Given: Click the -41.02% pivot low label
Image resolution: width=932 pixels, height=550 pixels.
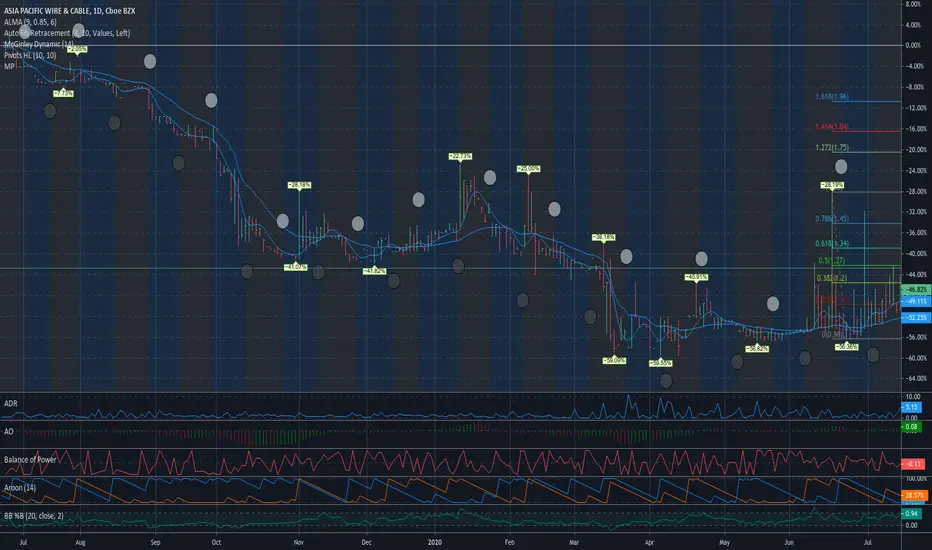Looking at the screenshot, I should tap(295, 267).
